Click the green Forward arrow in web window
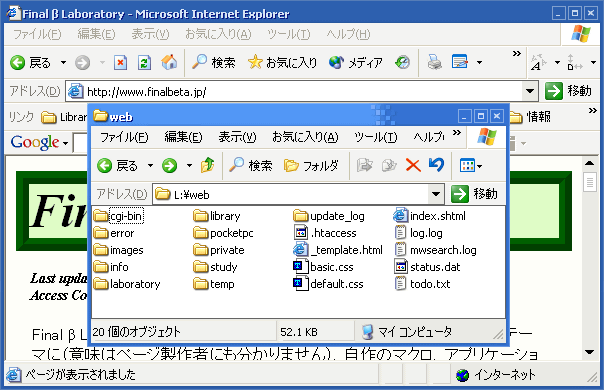This screenshot has height=390, width=604. pyautogui.click(x=169, y=166)
